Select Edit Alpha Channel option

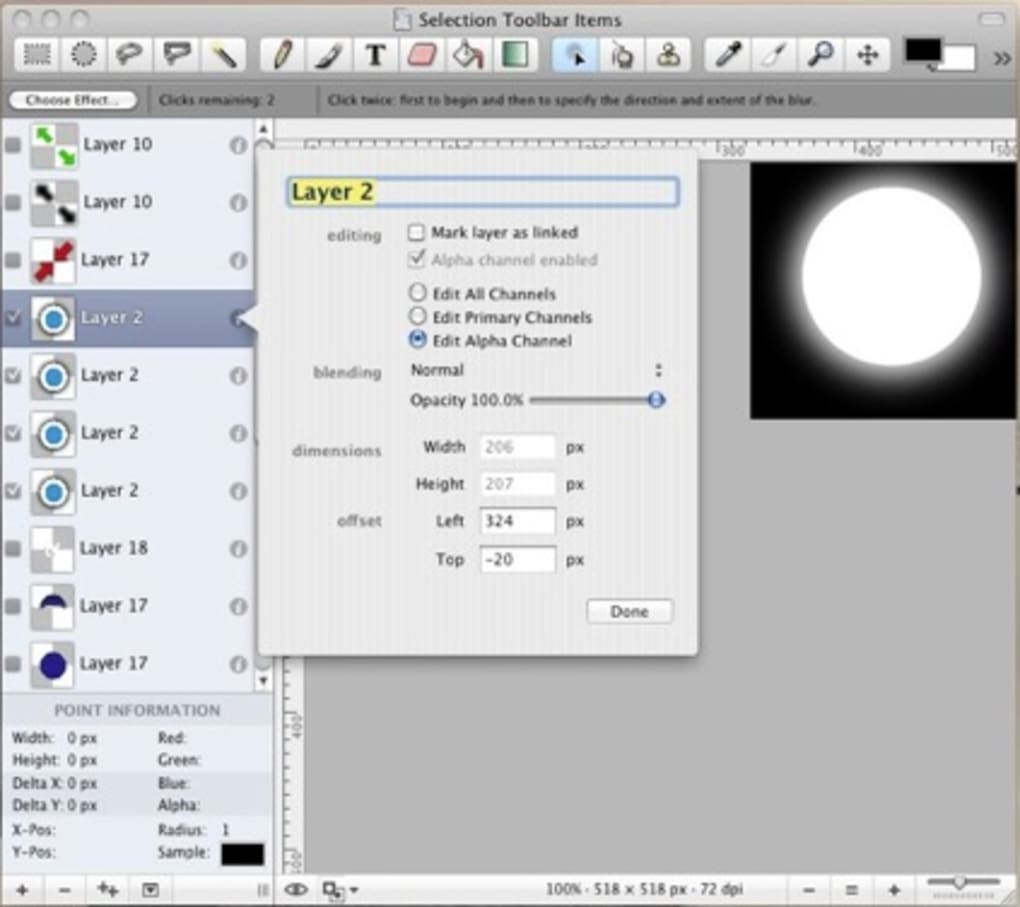pyautogui.click(x=417, y=340)
